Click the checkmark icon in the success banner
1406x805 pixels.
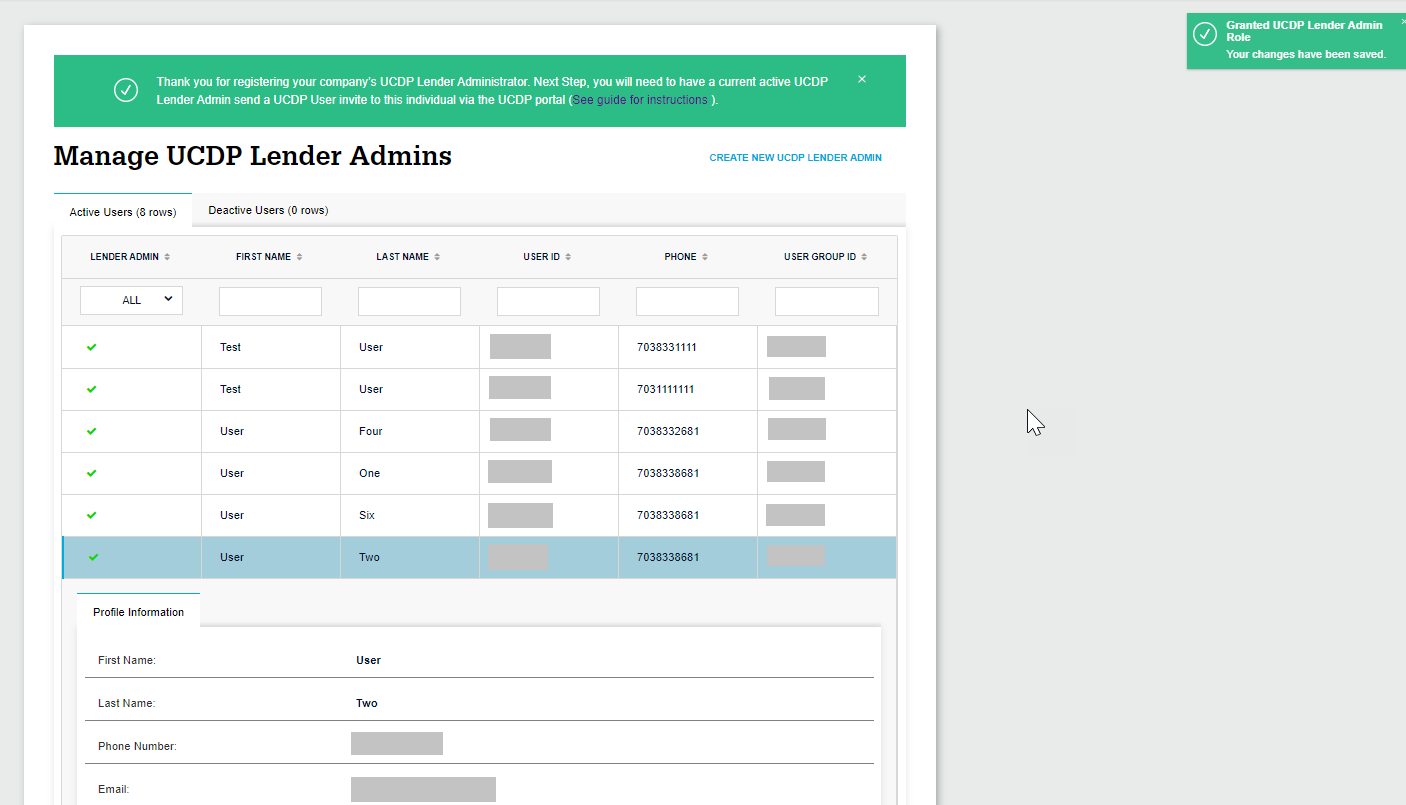[x=126, y=90]
